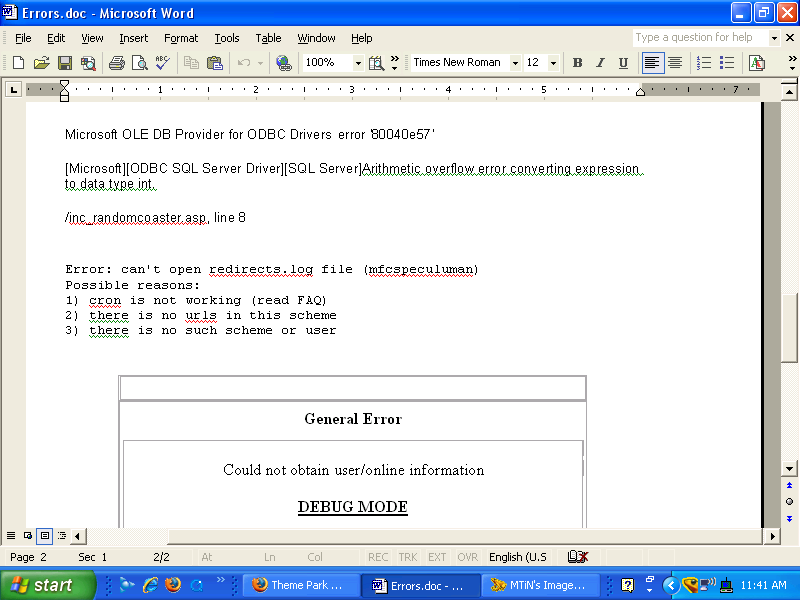Toggle Italic formatting

(x=601, y=63)
